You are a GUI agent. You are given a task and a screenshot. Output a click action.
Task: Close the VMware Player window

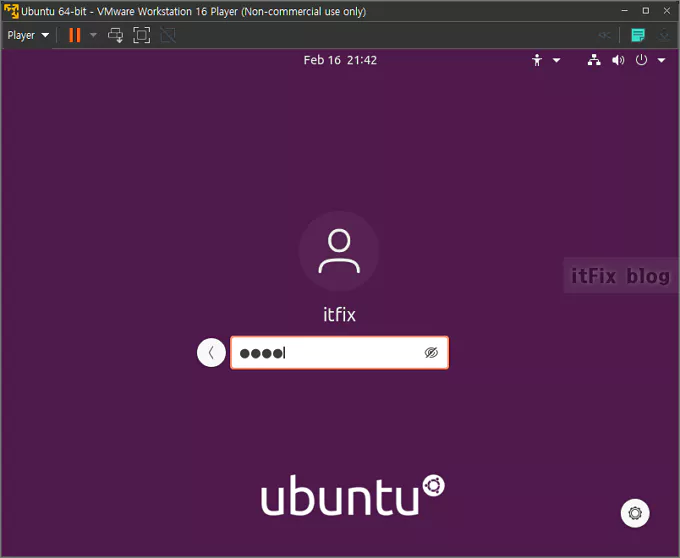click(x=667, y=10)
